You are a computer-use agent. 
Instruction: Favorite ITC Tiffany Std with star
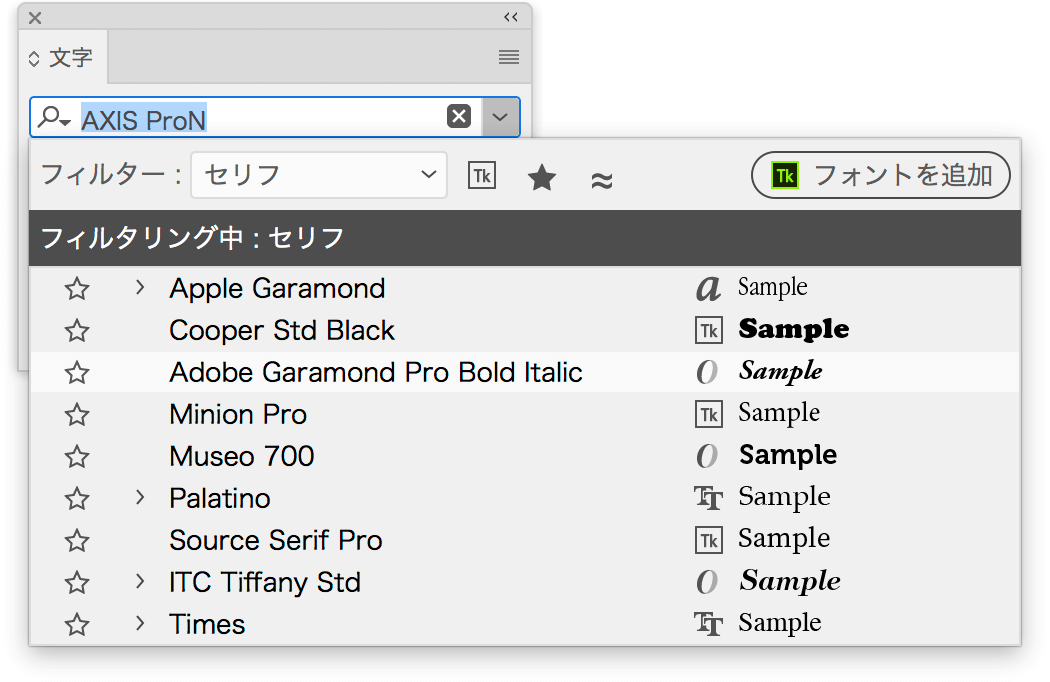pos(77,583)
